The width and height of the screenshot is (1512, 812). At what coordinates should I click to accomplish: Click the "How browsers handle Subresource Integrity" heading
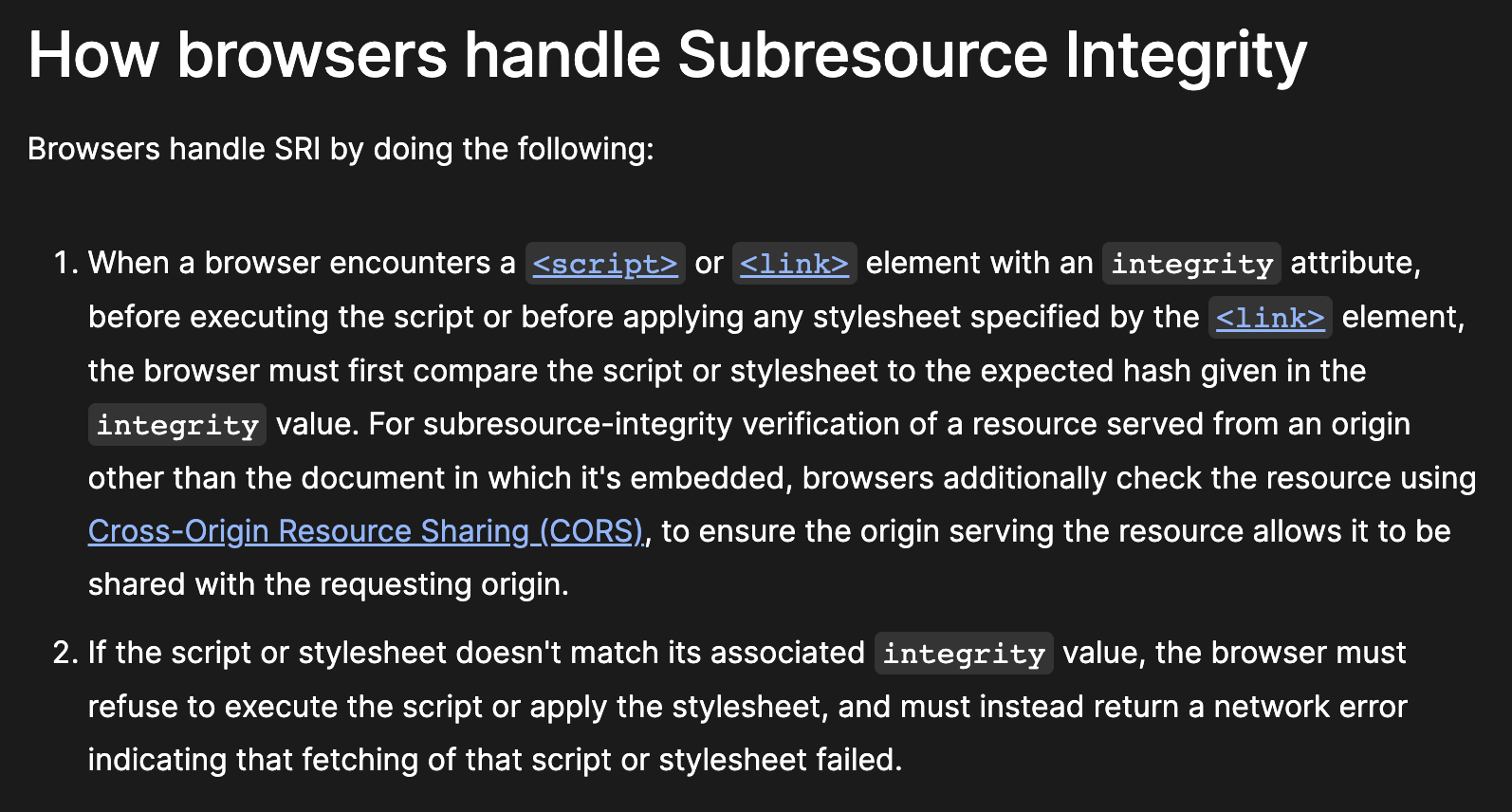coord(667,55)
